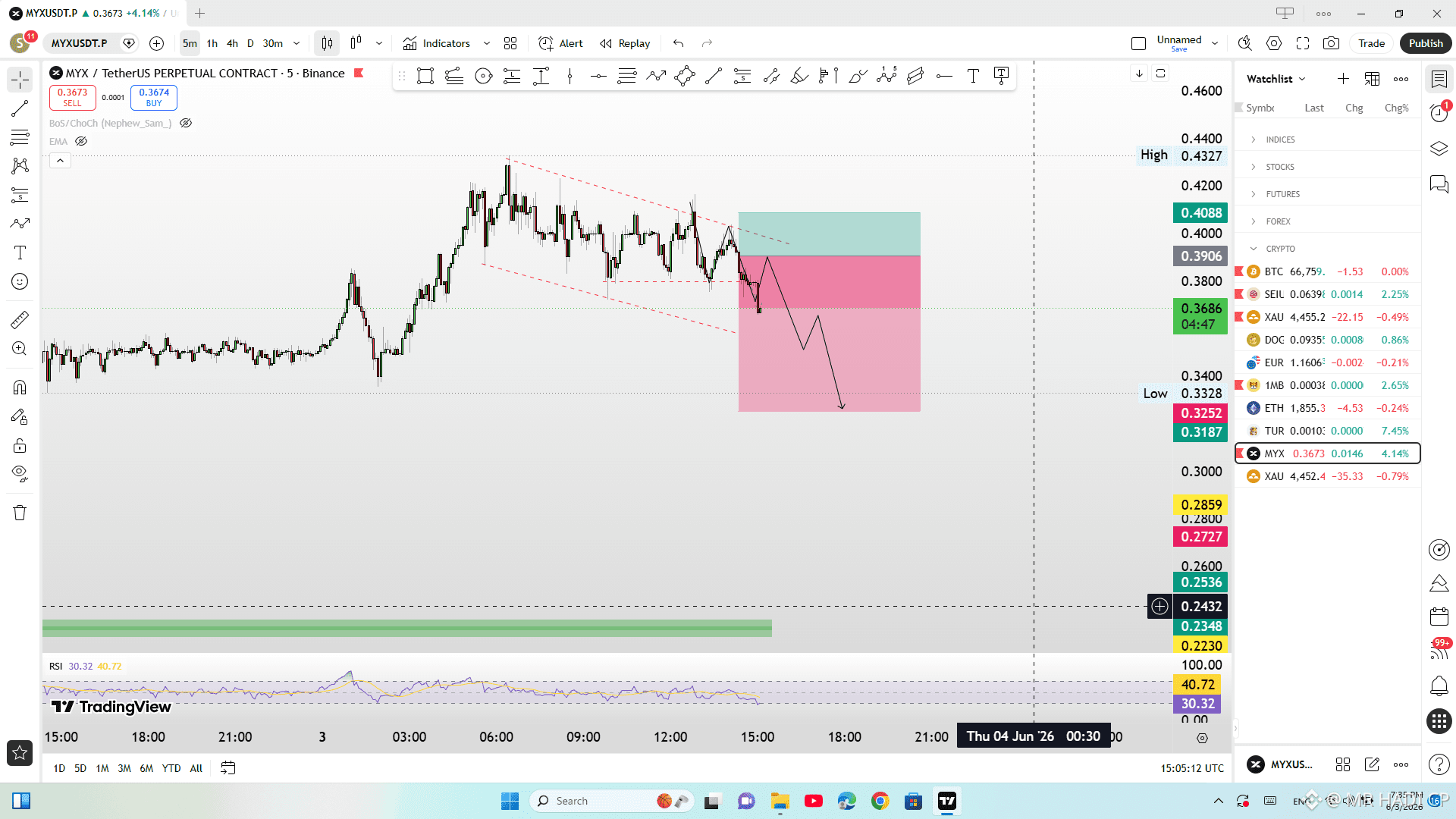The width and height of the screenshot is (1456, 819).
Task: Enter fullscreen mode
Action: coord(1303,43)
